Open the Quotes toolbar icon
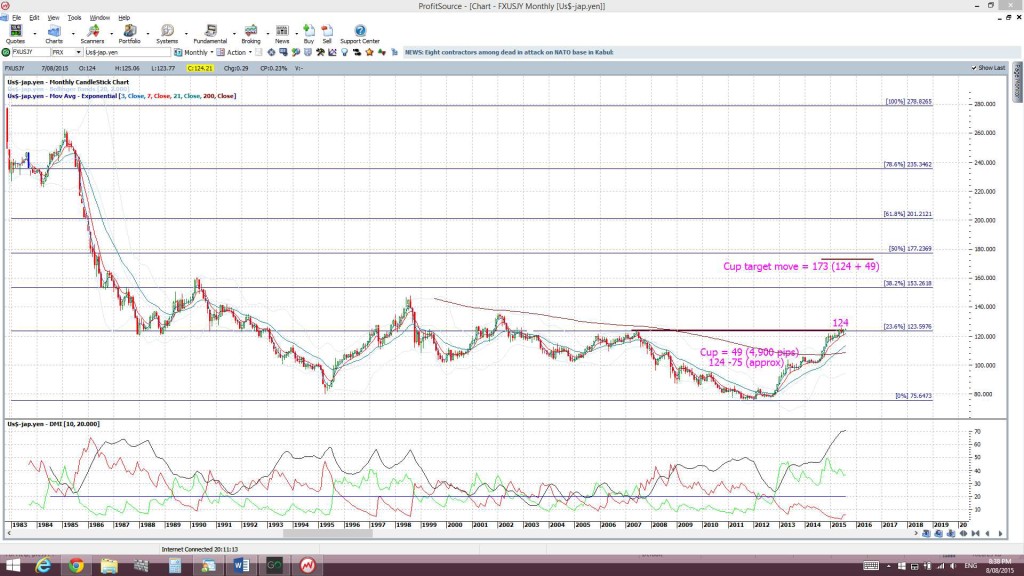 15,34
